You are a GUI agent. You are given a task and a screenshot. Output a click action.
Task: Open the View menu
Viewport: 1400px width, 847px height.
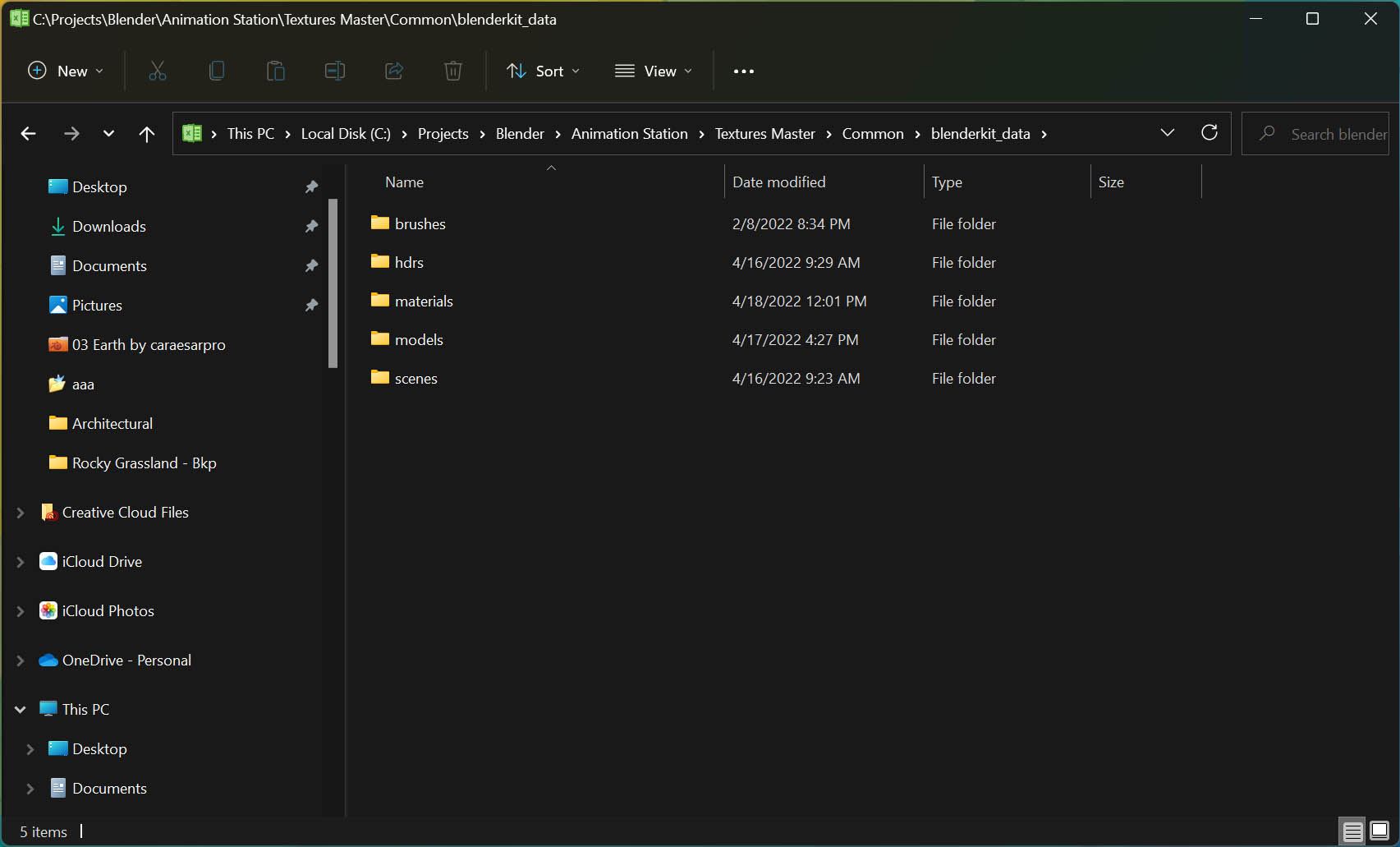653,71
